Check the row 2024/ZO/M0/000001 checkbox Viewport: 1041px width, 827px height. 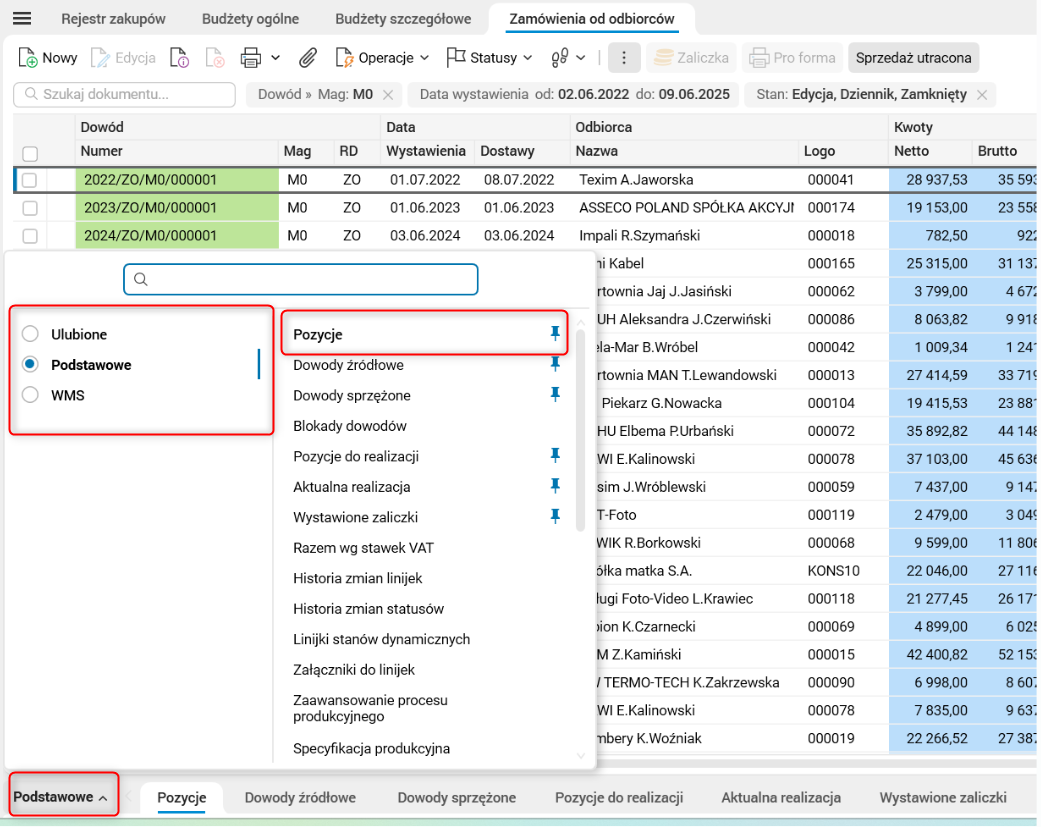[x=30, y=236]
